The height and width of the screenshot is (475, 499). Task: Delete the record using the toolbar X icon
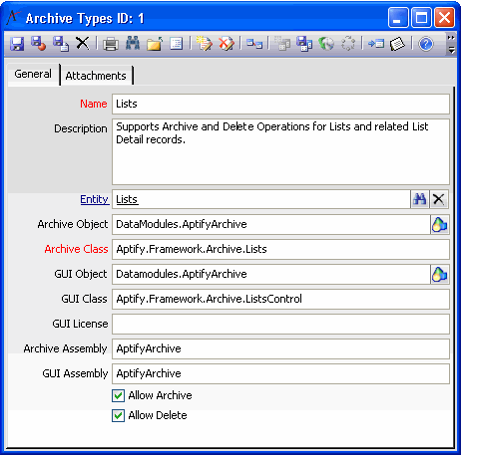[x=82, y=43]
